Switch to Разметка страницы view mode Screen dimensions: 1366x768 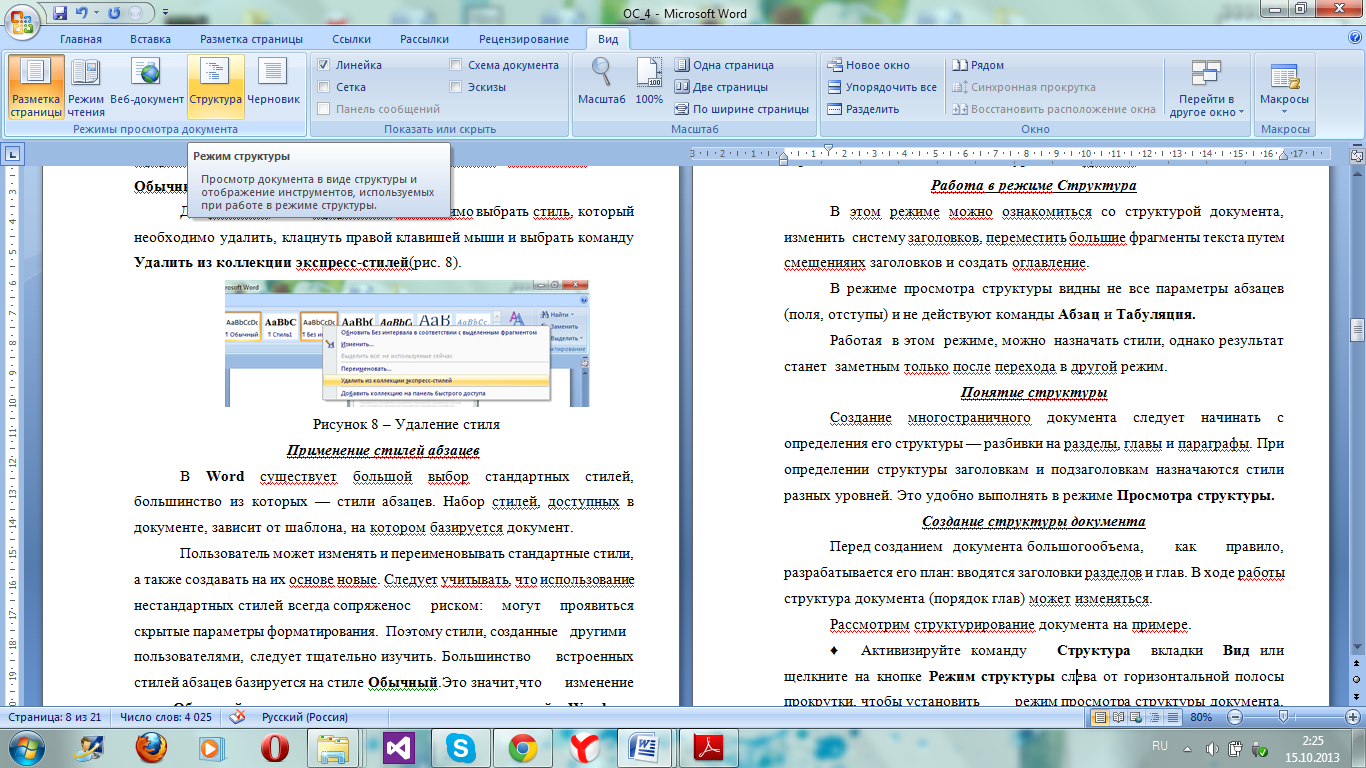pos(36,87)
